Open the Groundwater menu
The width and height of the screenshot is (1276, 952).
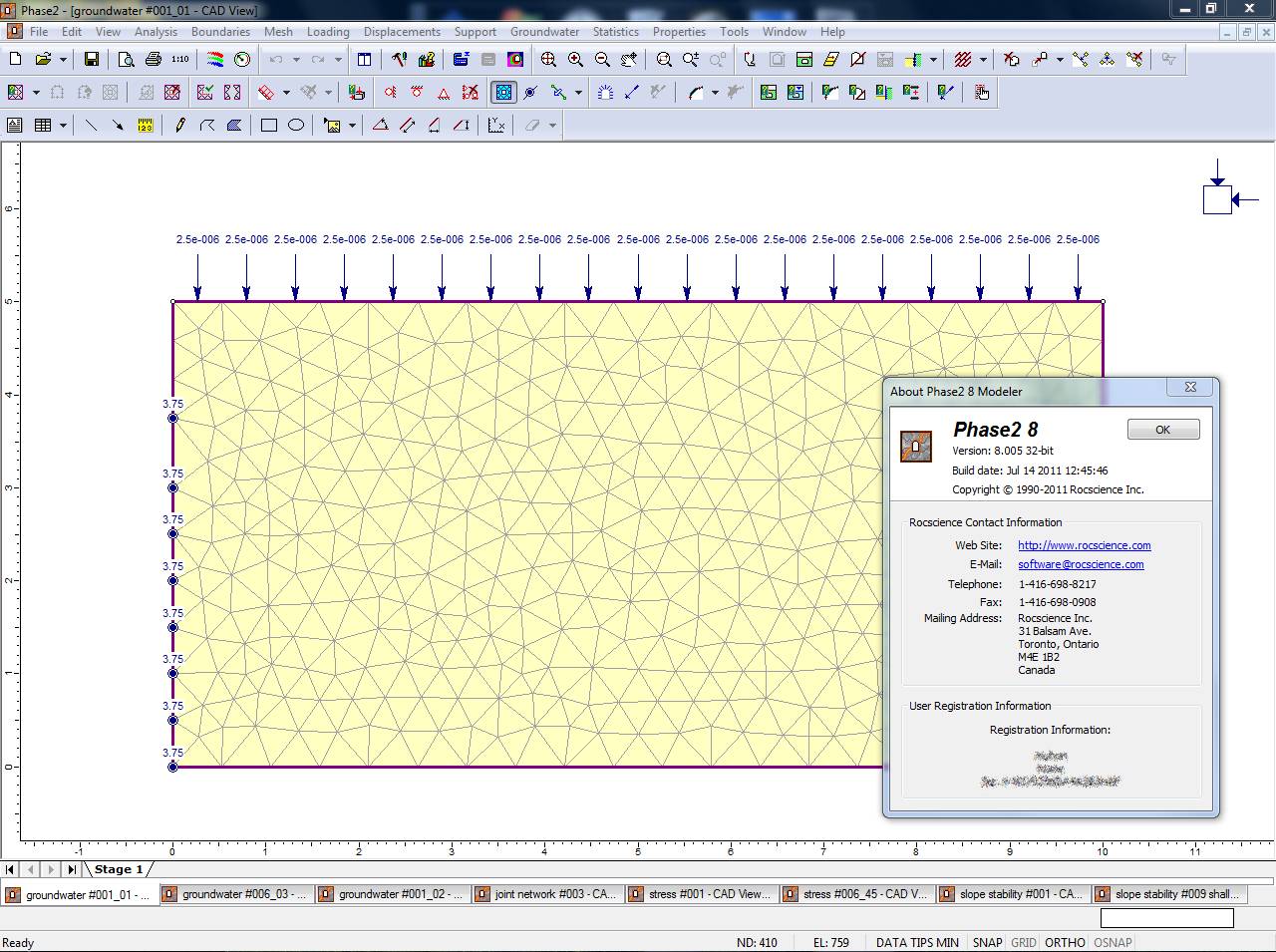click(544, 32)
